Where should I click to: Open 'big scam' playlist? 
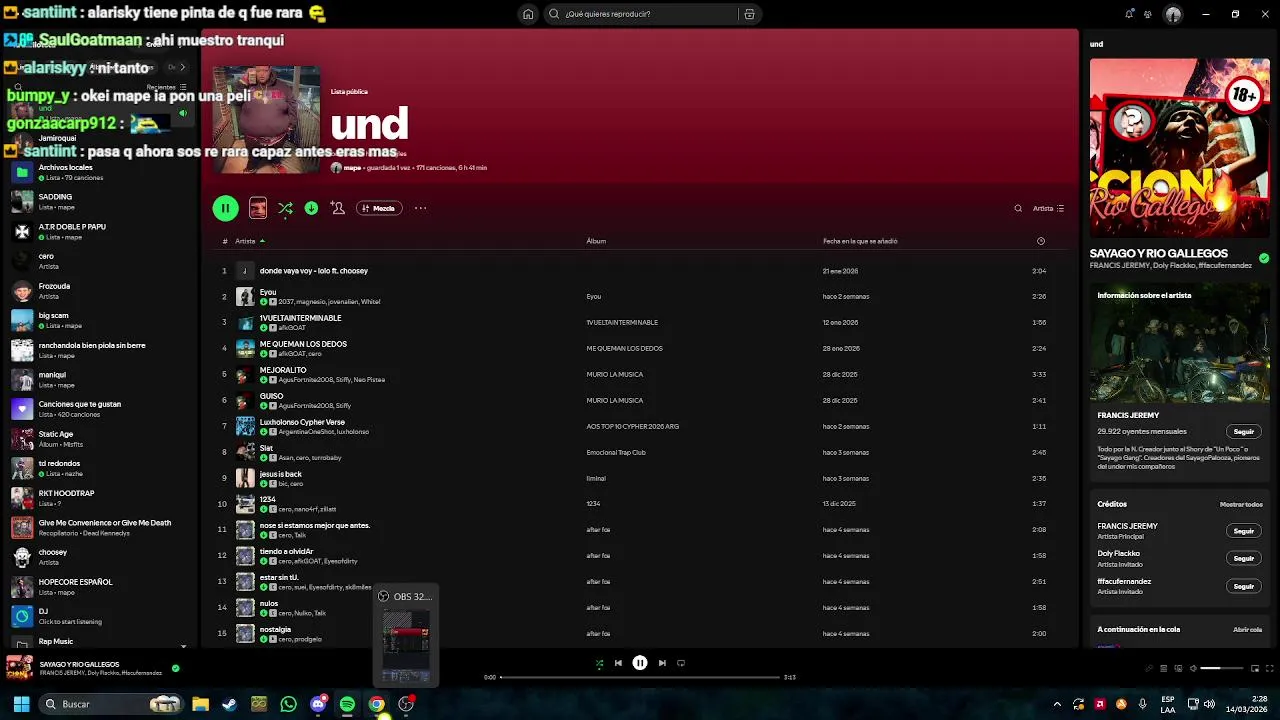click(100, 320)
